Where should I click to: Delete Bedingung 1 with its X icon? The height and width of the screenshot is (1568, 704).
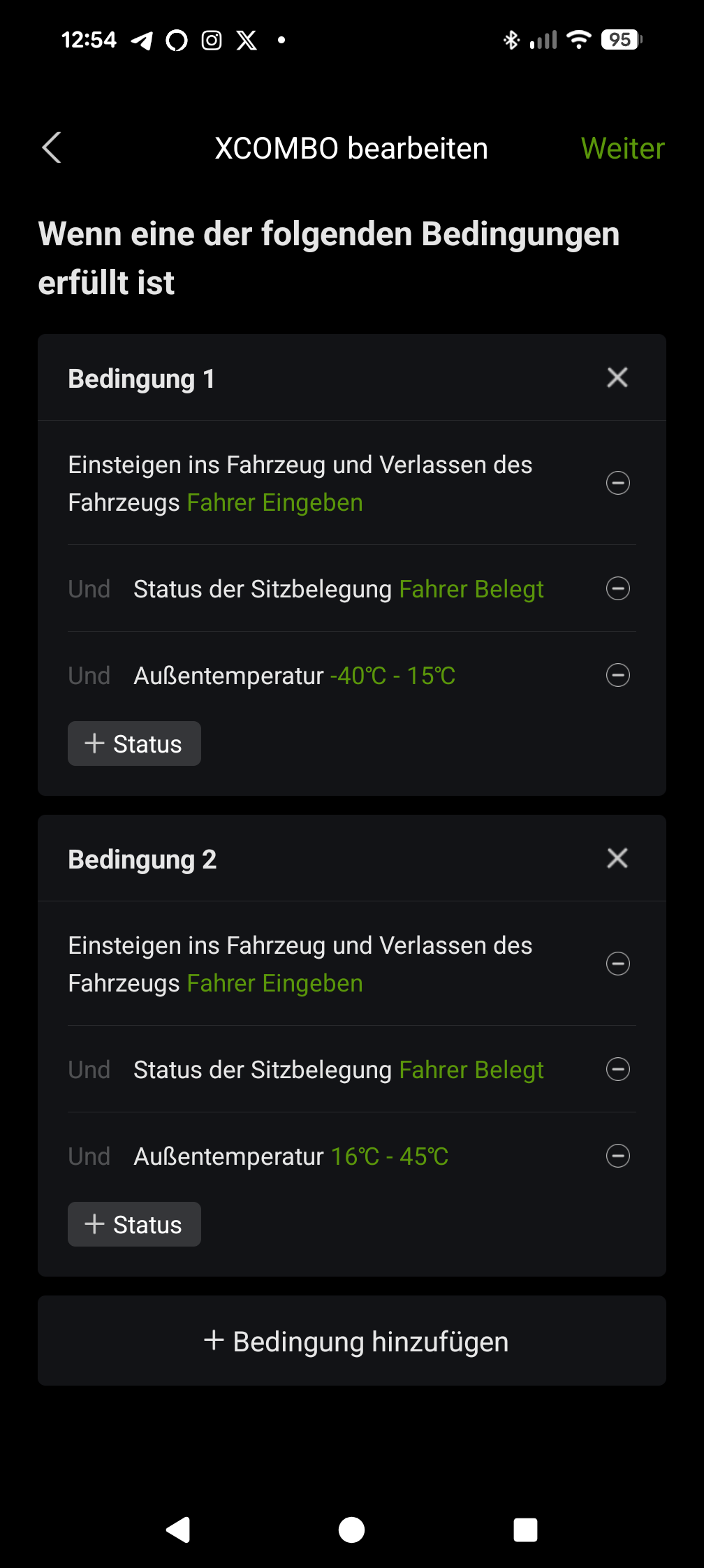pos(617,377)
